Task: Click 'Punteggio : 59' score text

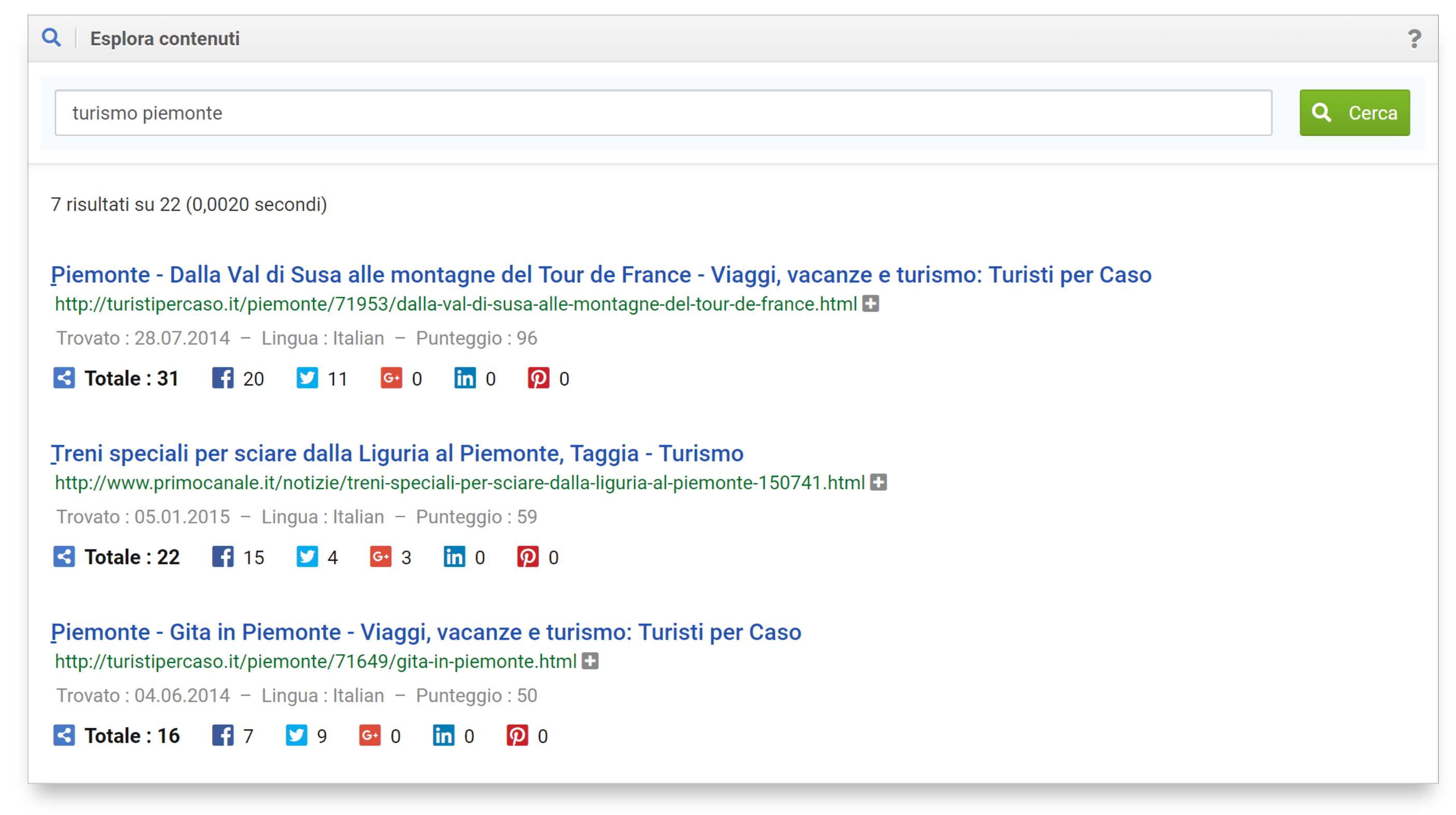Action: coord(477,517)
